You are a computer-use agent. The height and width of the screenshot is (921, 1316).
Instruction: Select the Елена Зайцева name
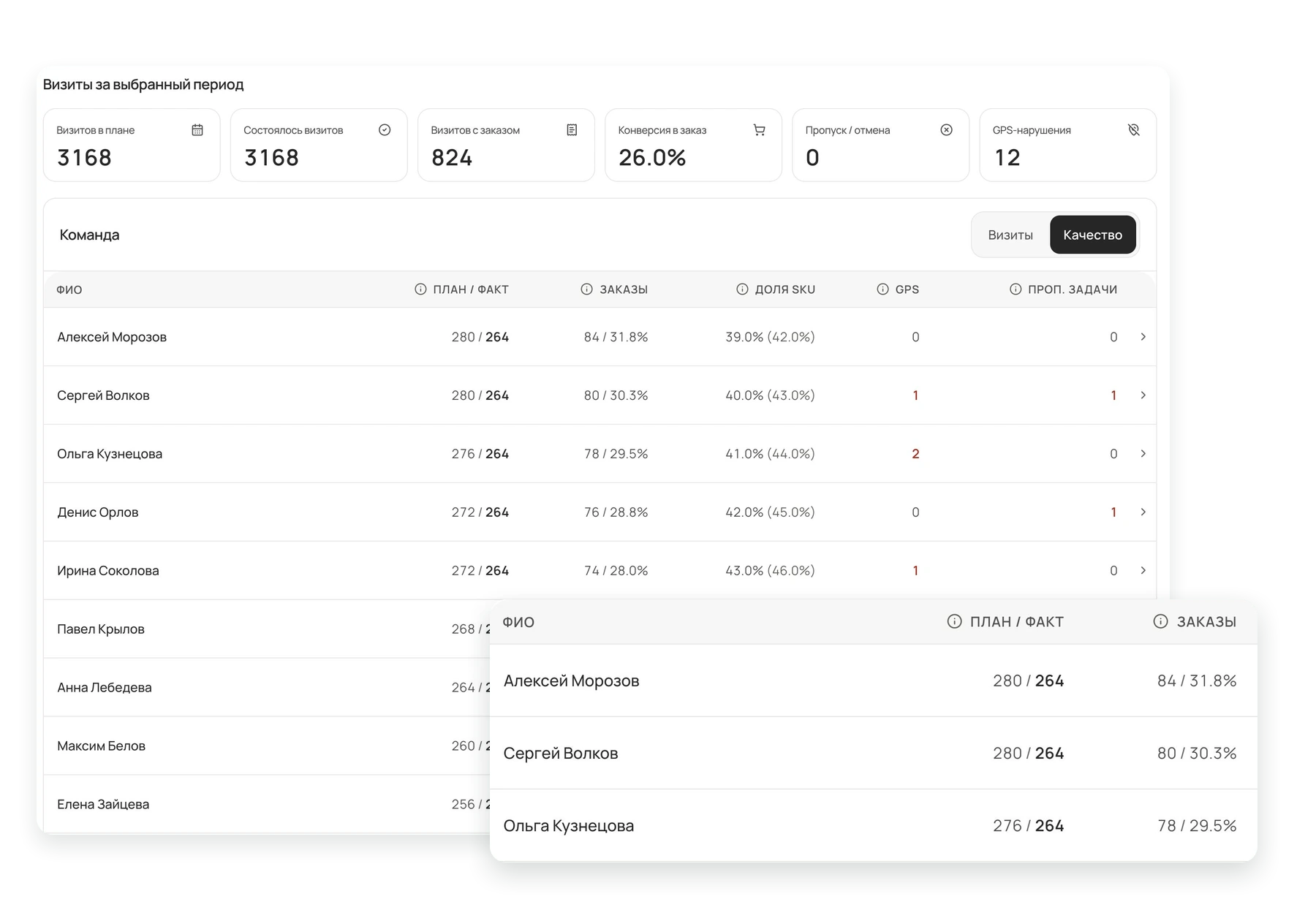[103, 805]
